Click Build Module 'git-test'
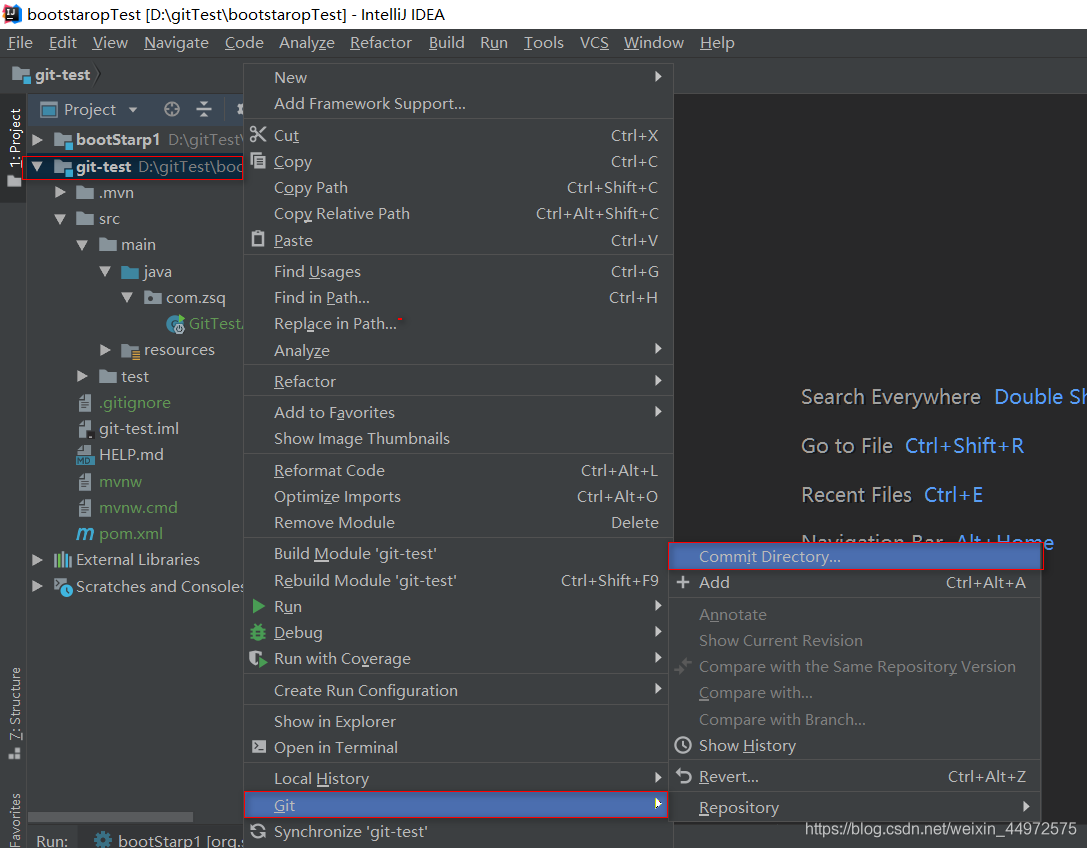The height and width of the screenshot is (848, 1087). [456, 553]
